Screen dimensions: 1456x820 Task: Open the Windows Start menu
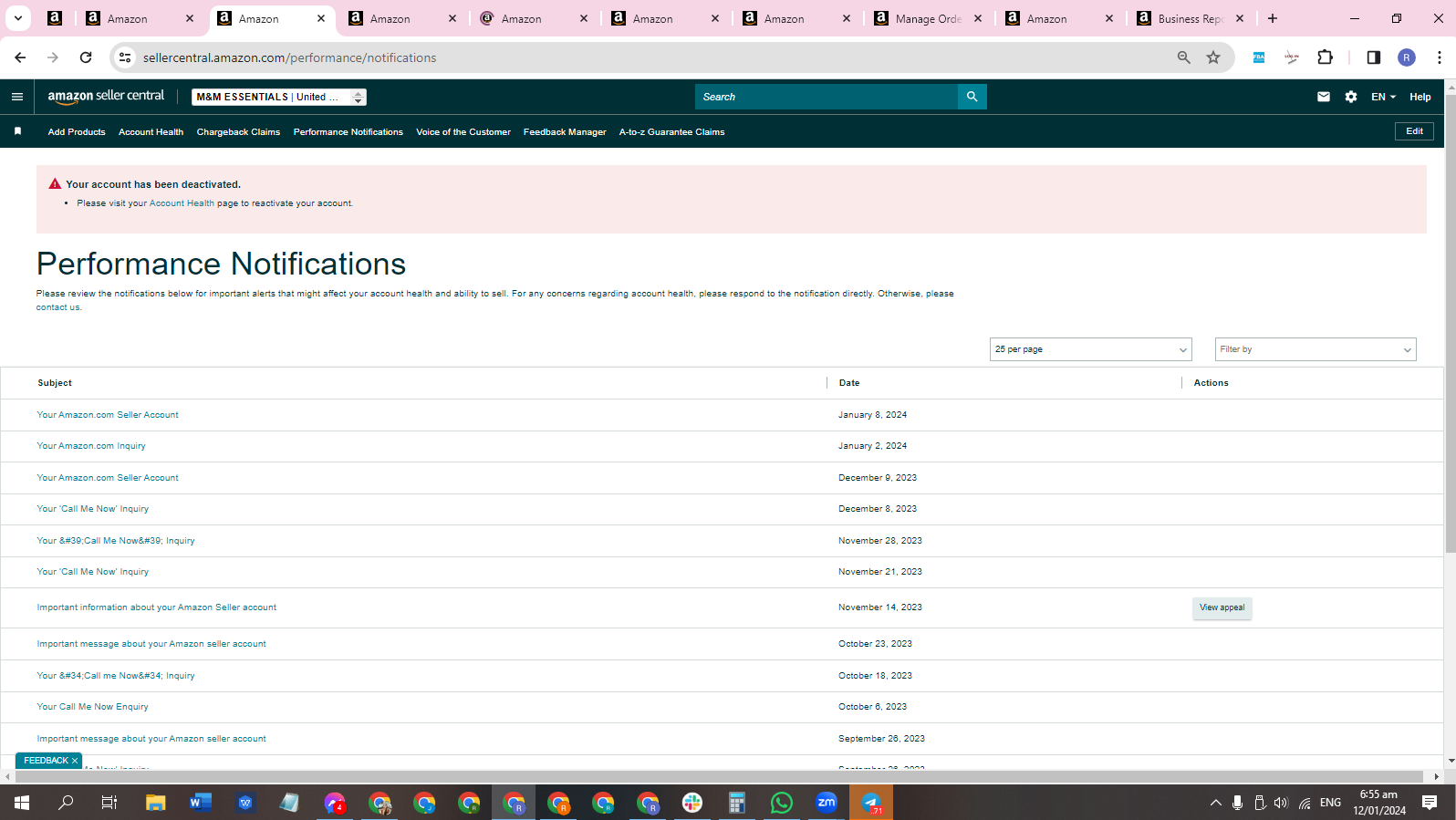tap(22, 803)
